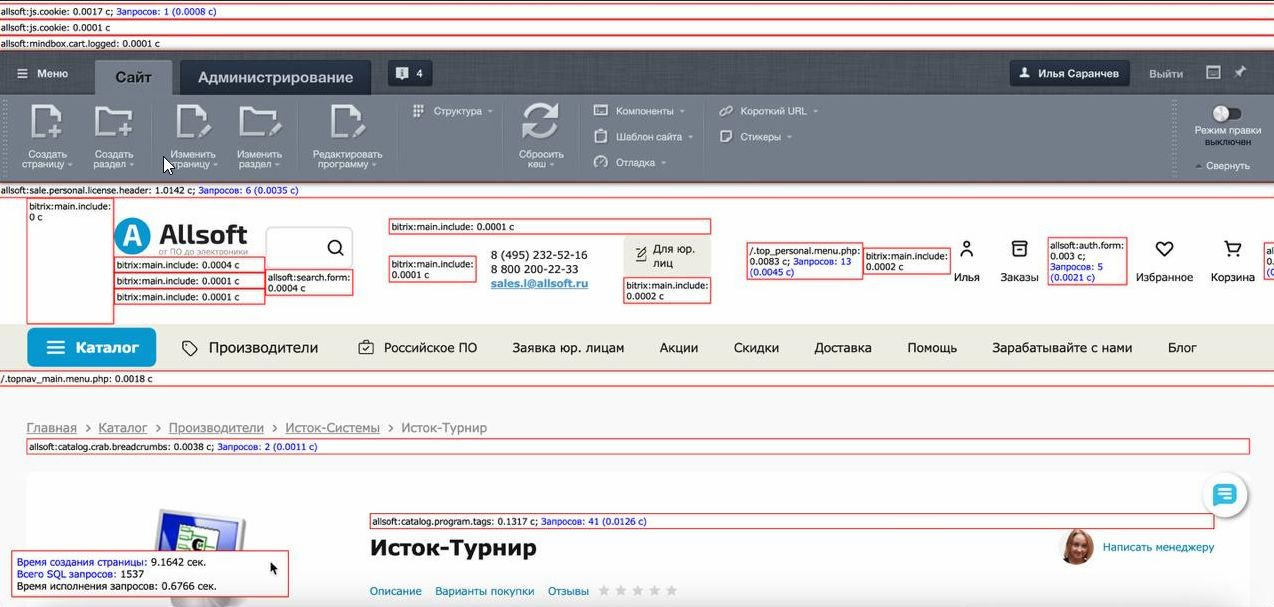
Task: Expand the Шаблон сайта dropdown
Action: pos(644,137)
